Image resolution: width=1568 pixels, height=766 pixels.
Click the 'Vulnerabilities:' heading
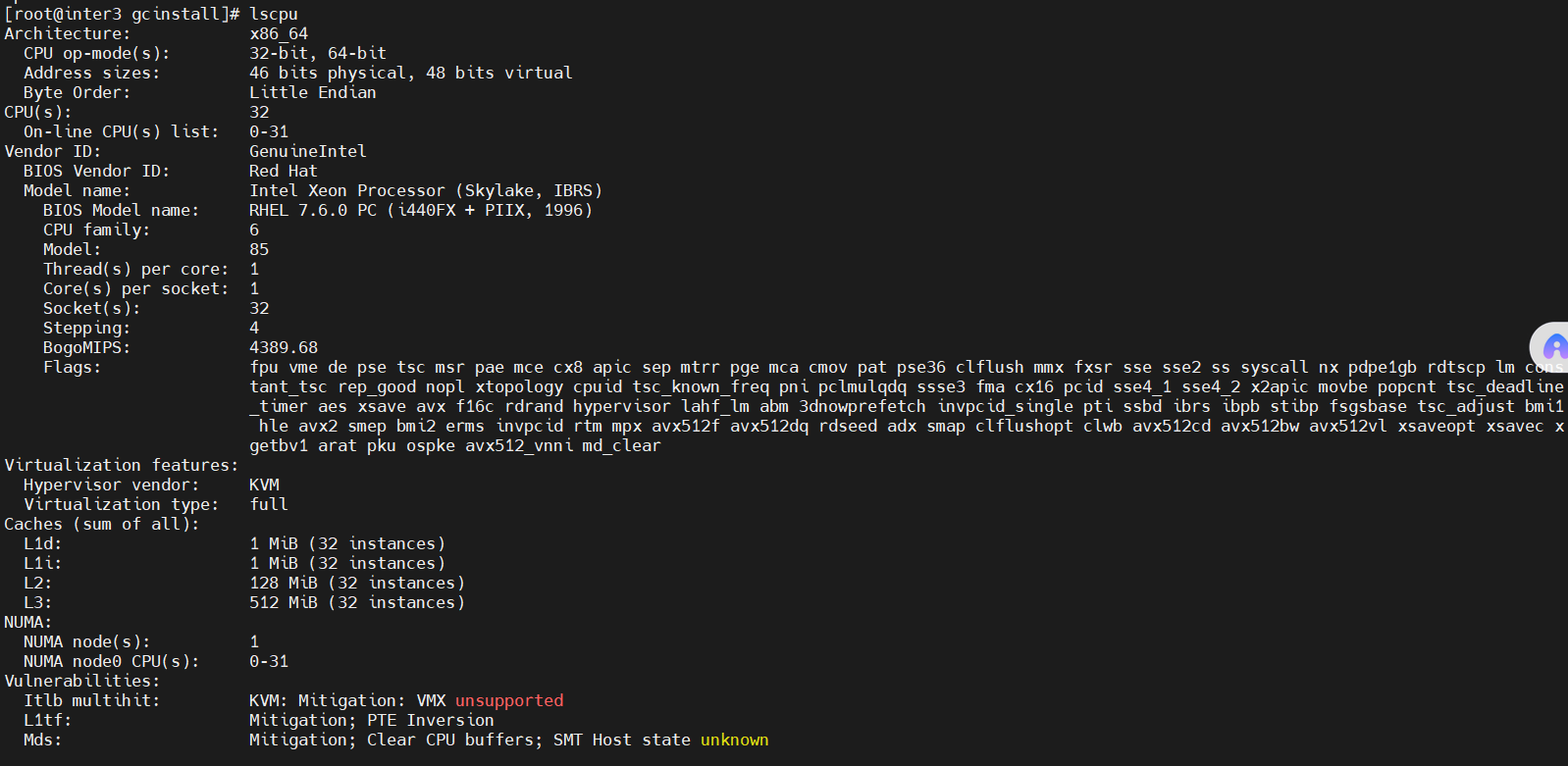pyautogui.click(x=82, y=681)
